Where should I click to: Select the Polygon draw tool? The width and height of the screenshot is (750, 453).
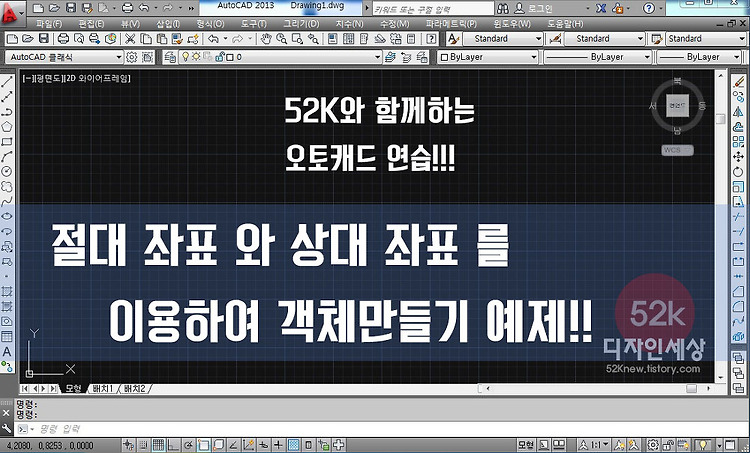click(x=7, y=127)
